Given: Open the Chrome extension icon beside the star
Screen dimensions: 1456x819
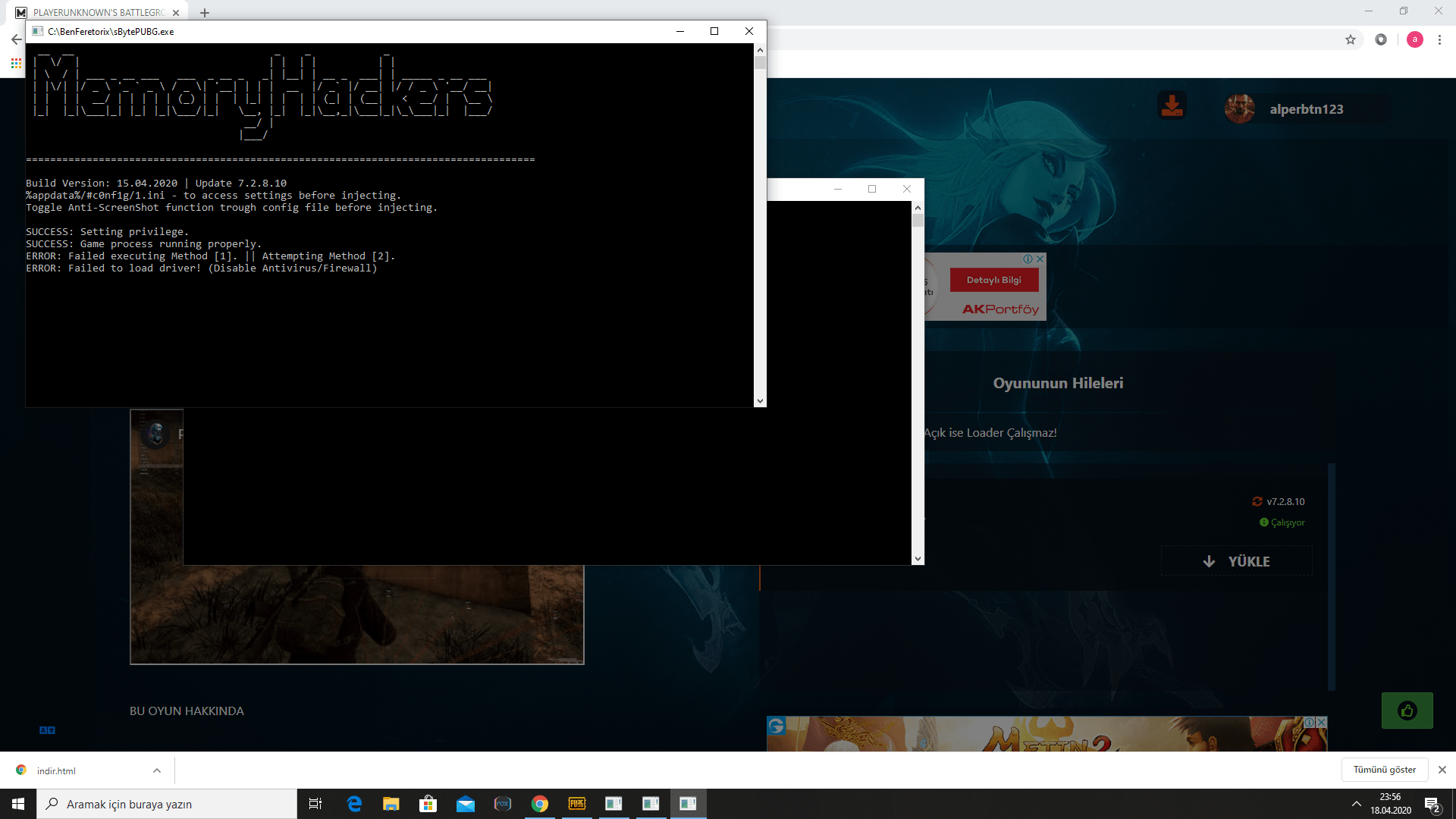Looking at the screenshot, I should coord(1381,39).
